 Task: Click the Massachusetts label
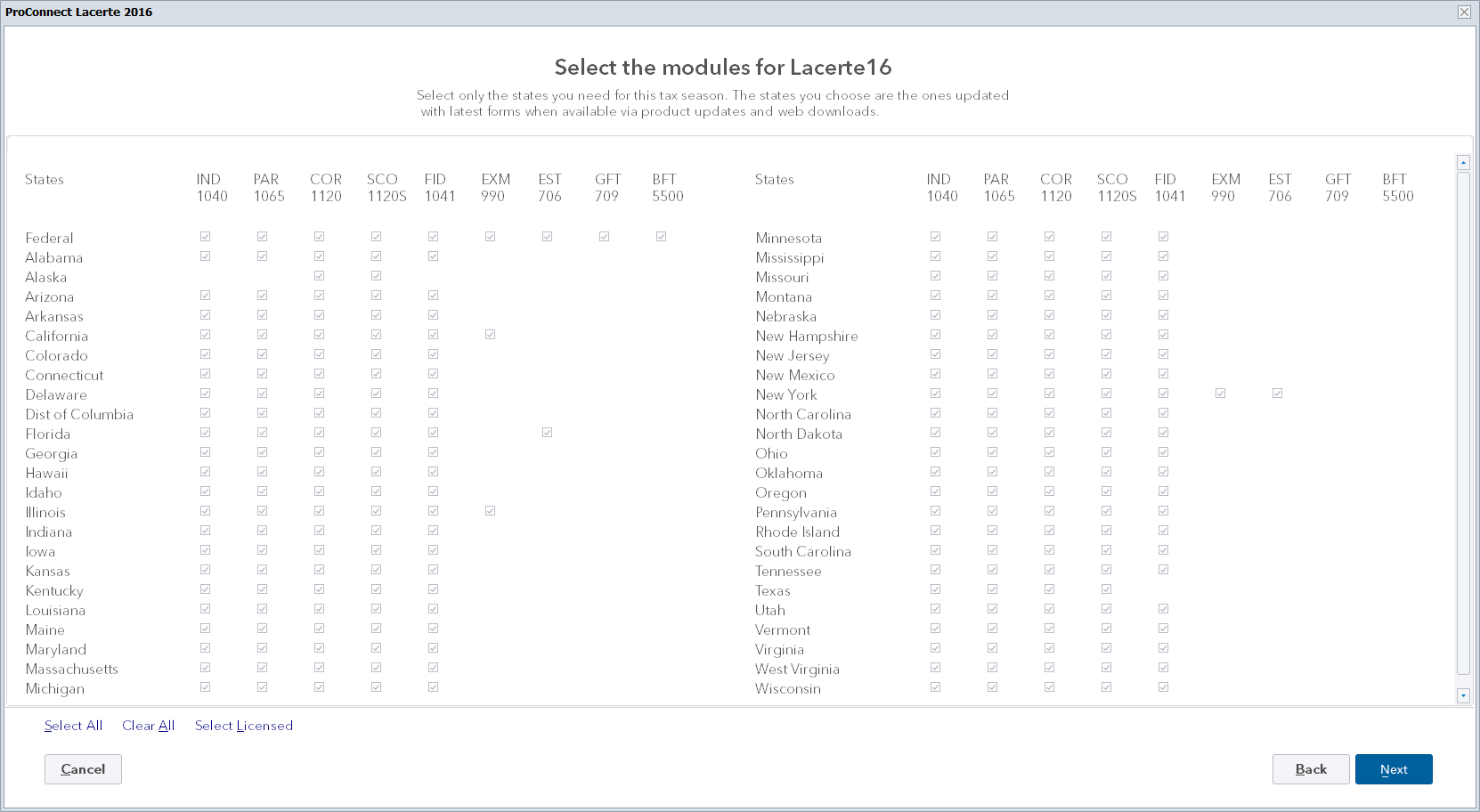point(71,669)
